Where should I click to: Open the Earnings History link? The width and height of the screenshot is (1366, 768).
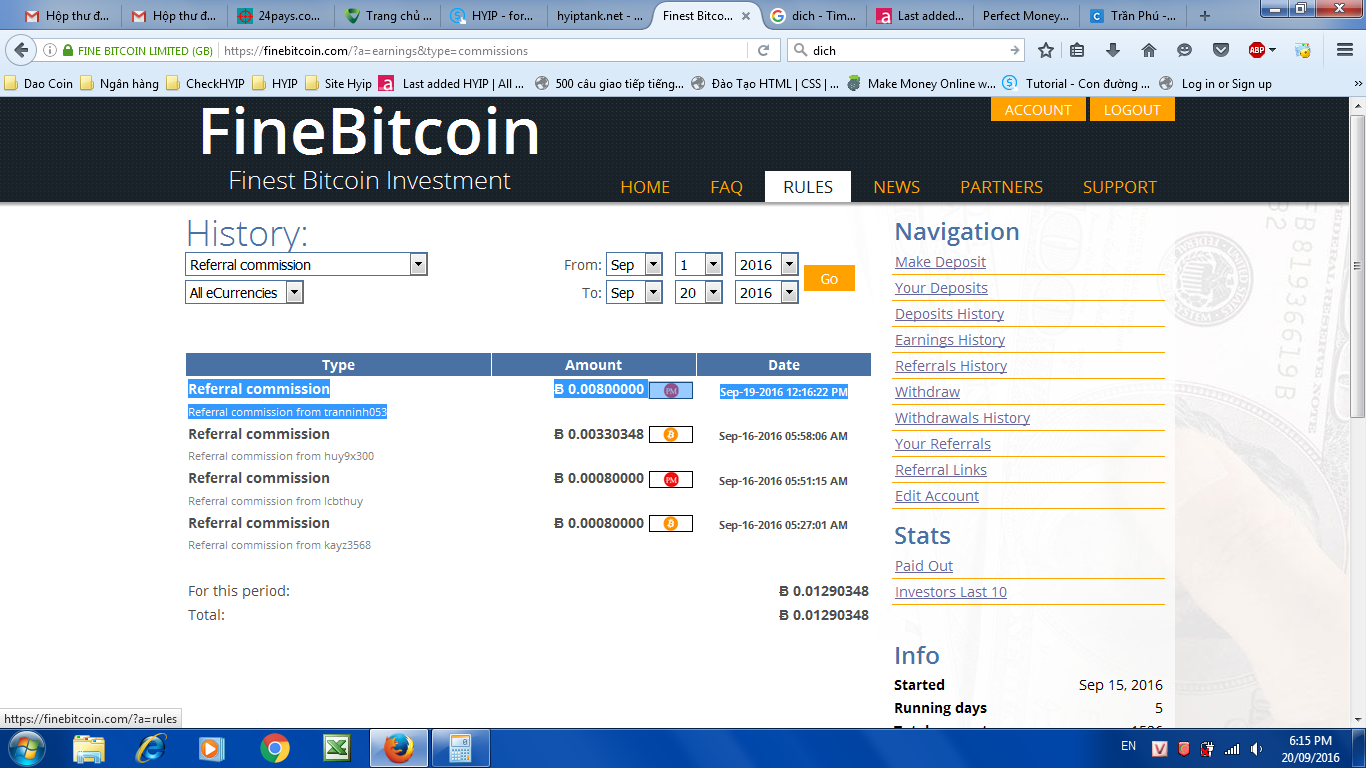pos(950,340)
